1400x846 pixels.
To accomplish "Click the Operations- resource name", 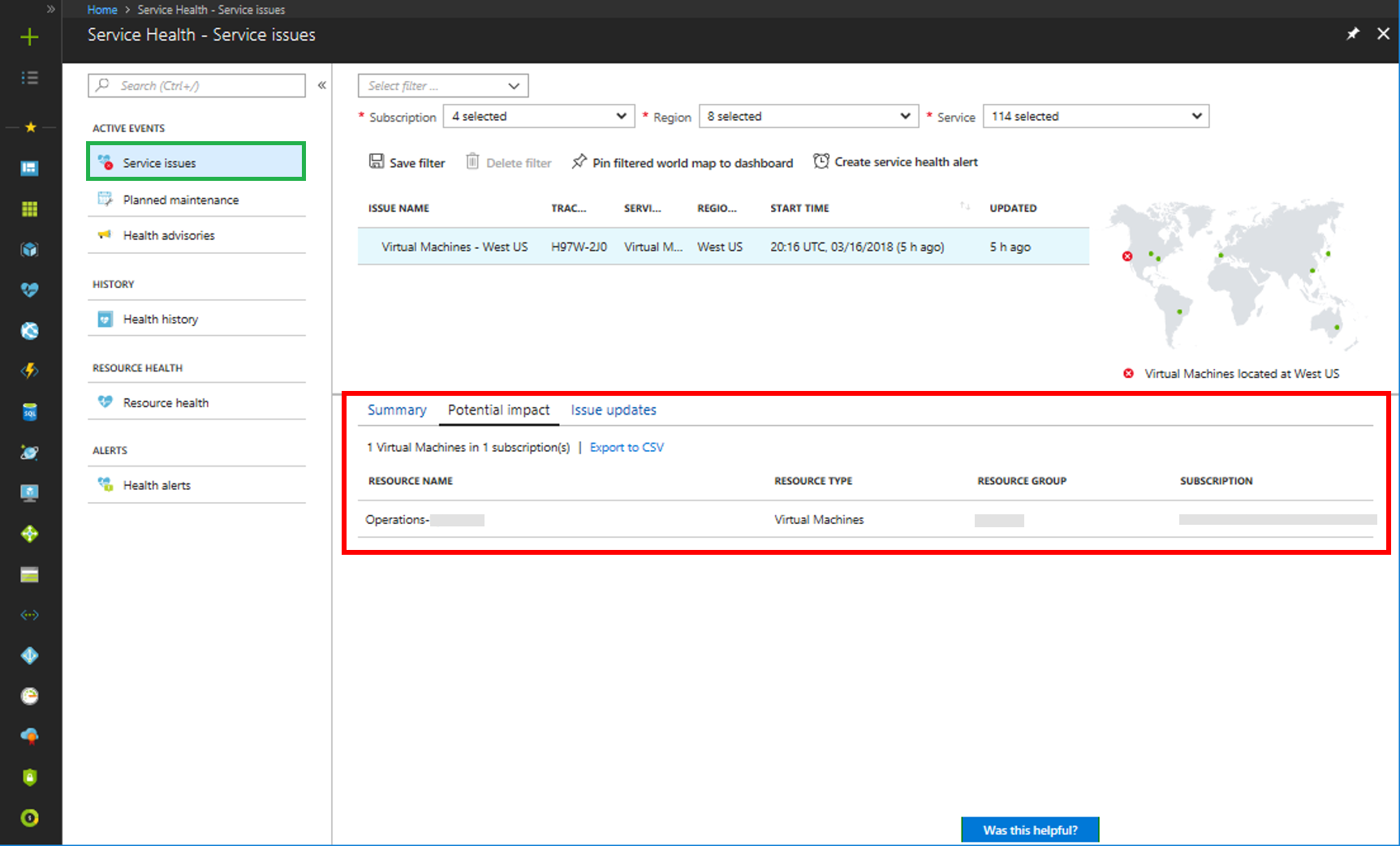I will tap(424, 519).
